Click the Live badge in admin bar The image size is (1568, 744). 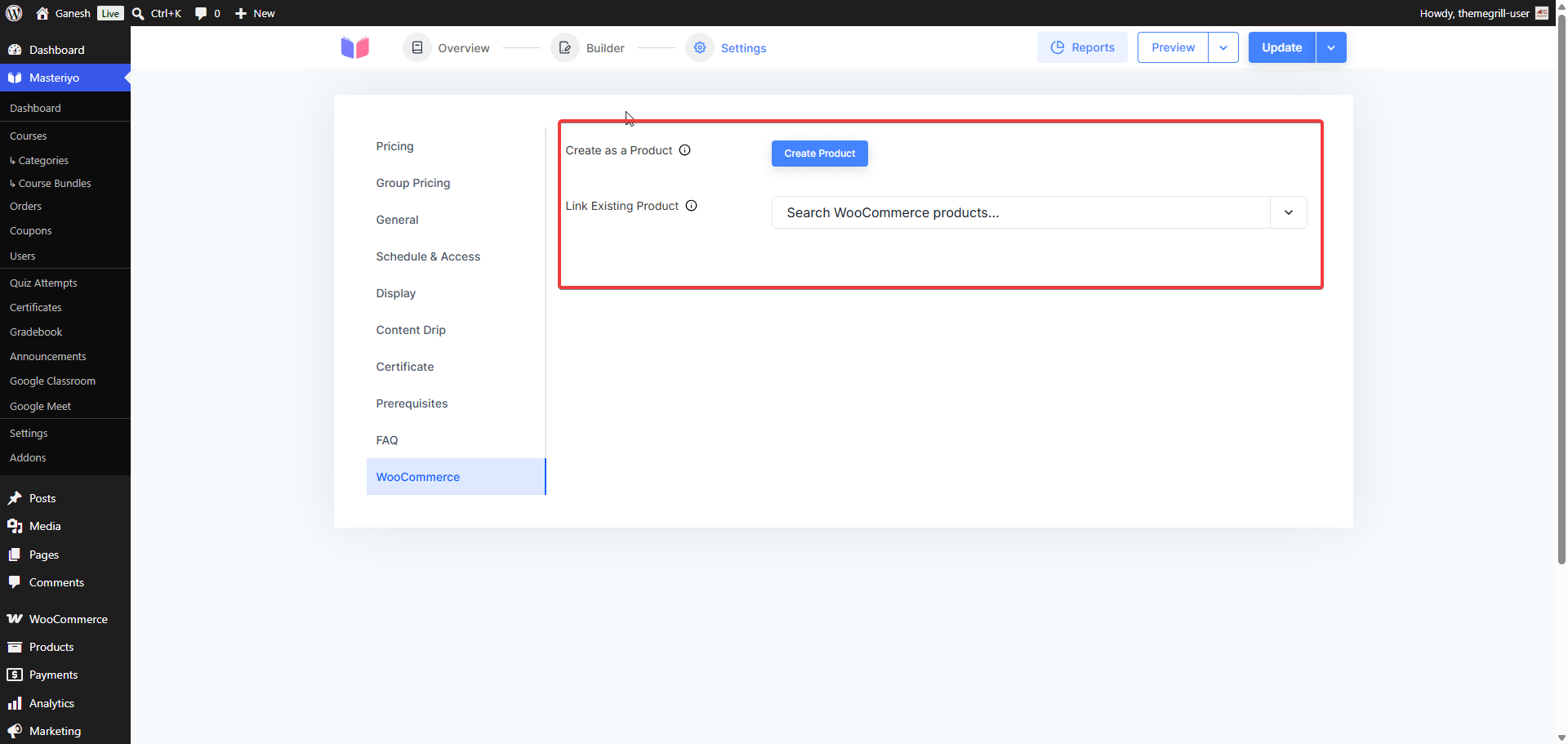click(x=110, y=13)
